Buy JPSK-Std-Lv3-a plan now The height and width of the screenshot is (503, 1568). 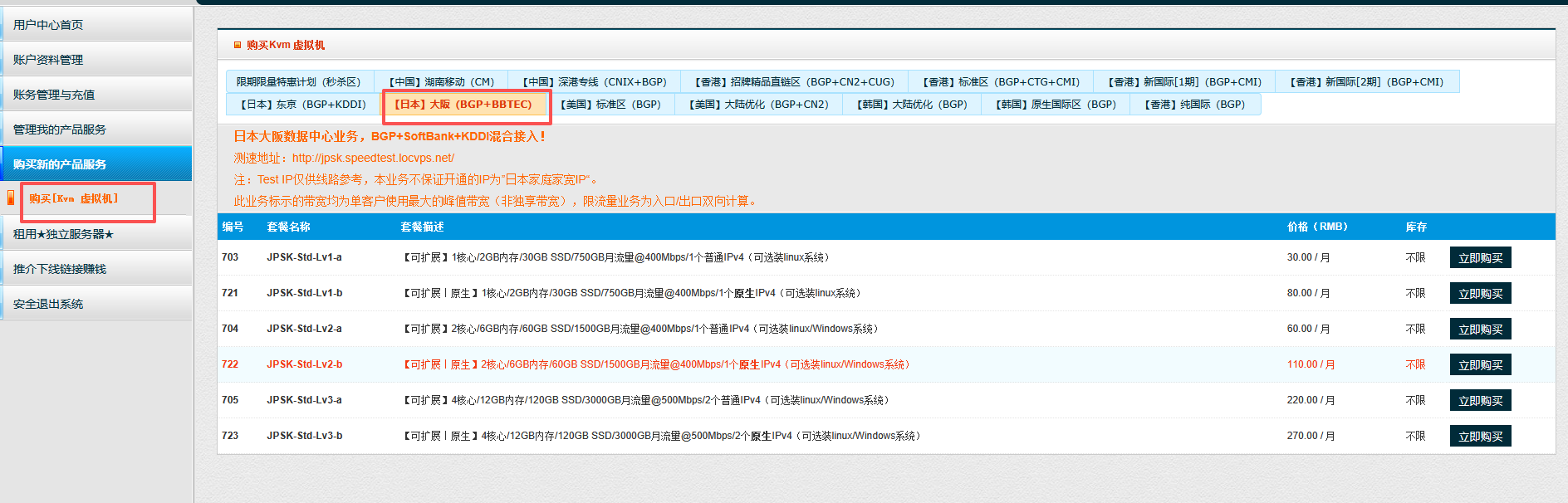(x=1480, y=401)
